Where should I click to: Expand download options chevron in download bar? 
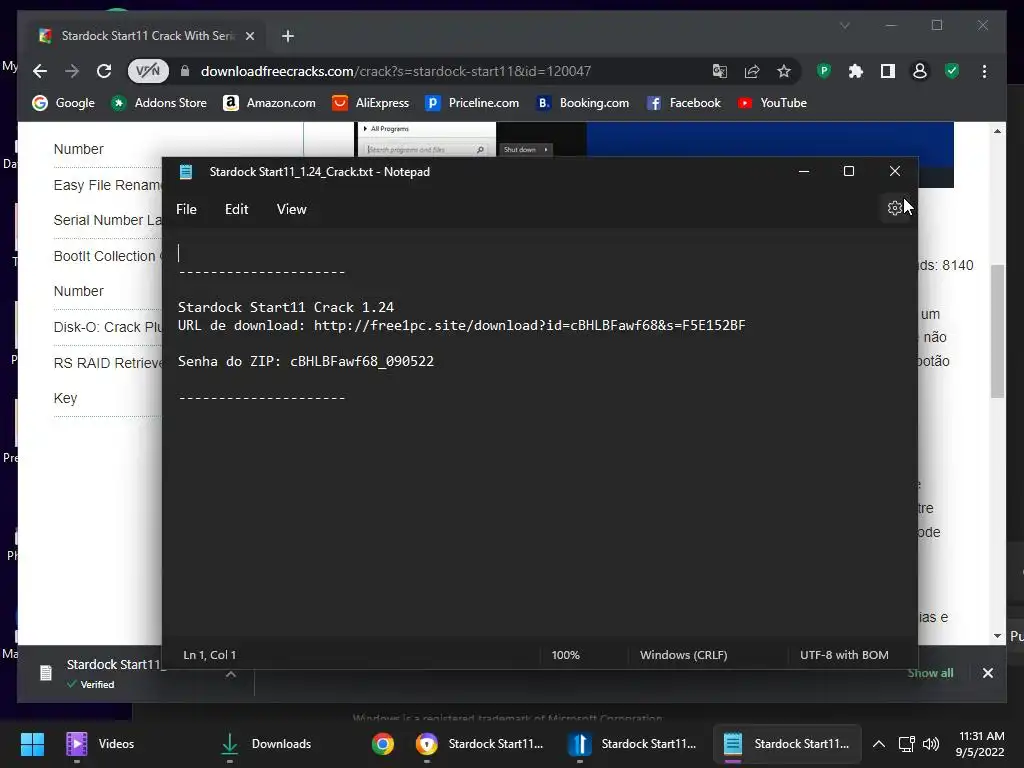click(231, 674)
